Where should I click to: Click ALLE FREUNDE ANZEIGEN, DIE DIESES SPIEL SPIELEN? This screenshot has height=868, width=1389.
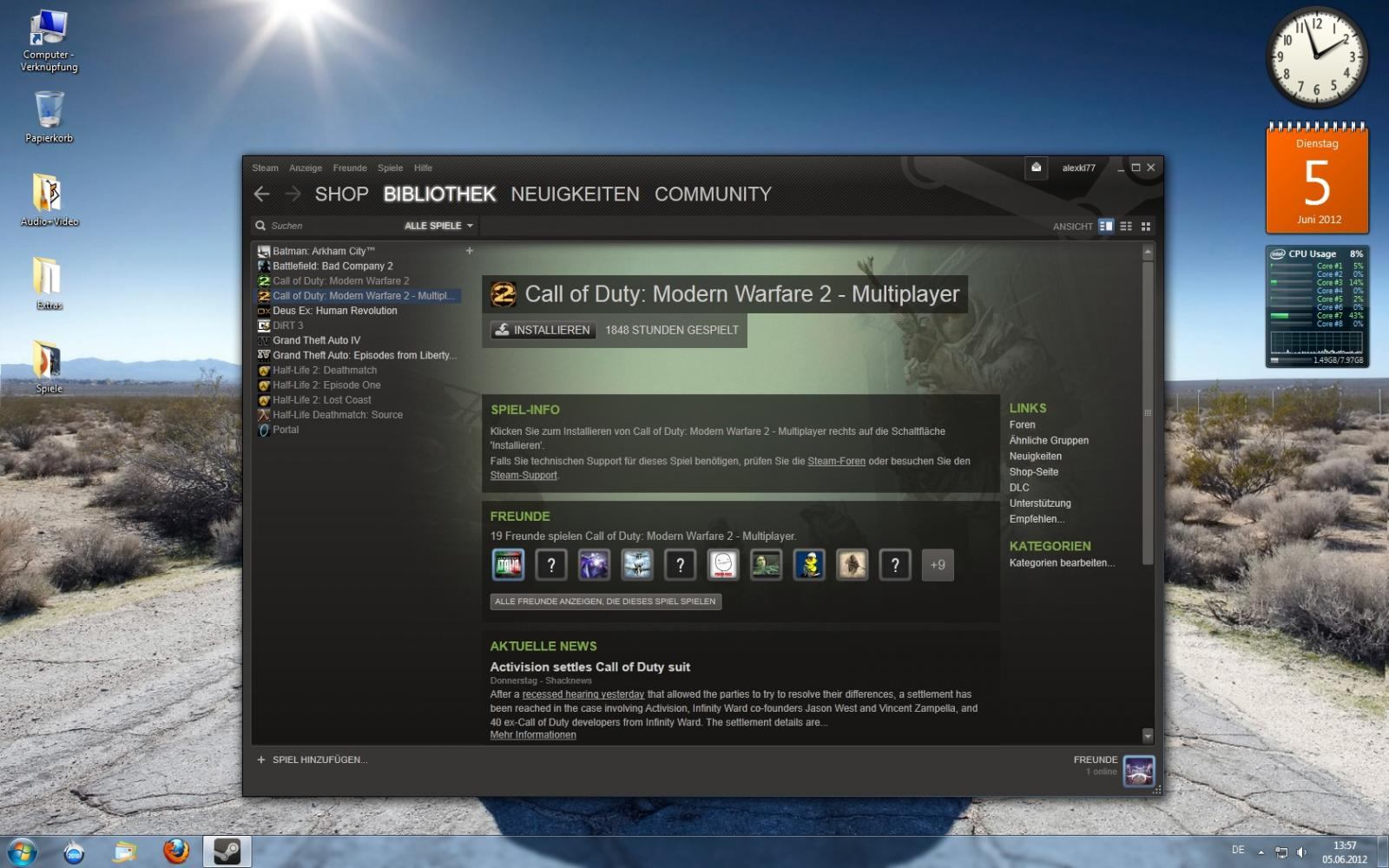tap(605, 602)
